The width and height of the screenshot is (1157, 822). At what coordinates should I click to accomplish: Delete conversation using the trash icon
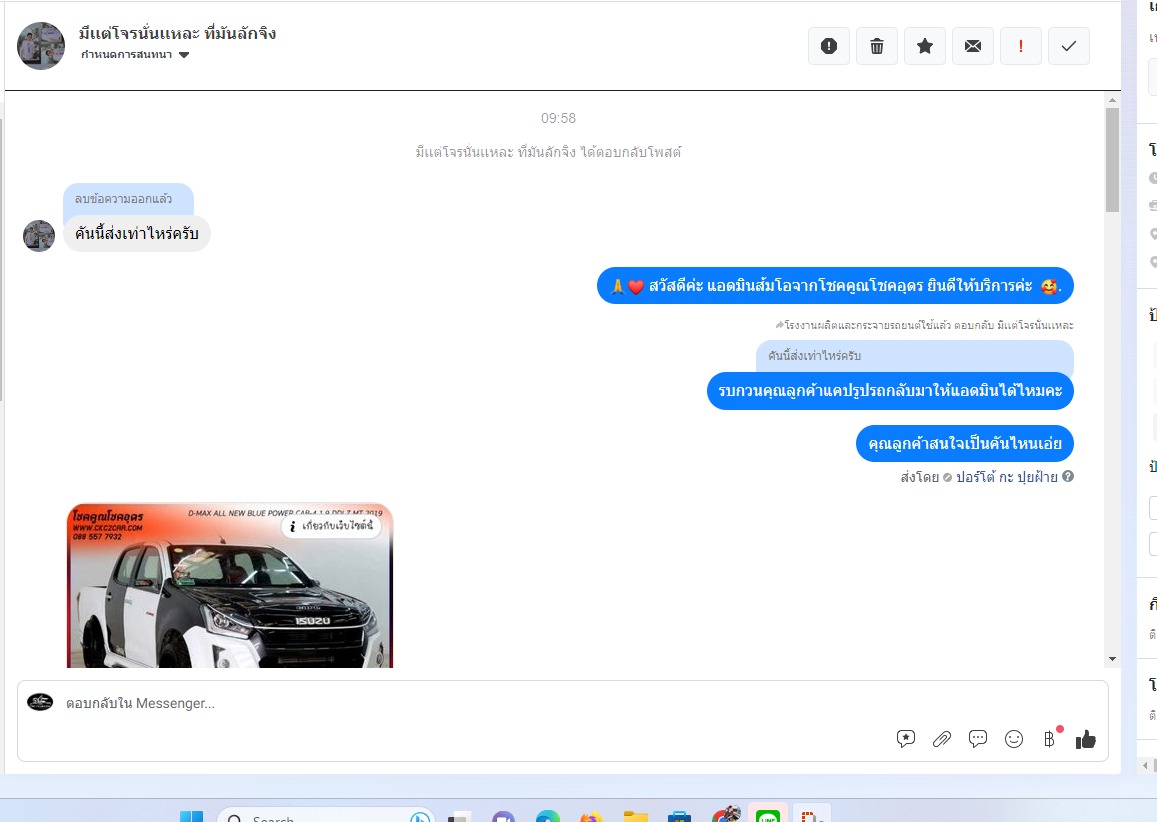coord(877,46)
